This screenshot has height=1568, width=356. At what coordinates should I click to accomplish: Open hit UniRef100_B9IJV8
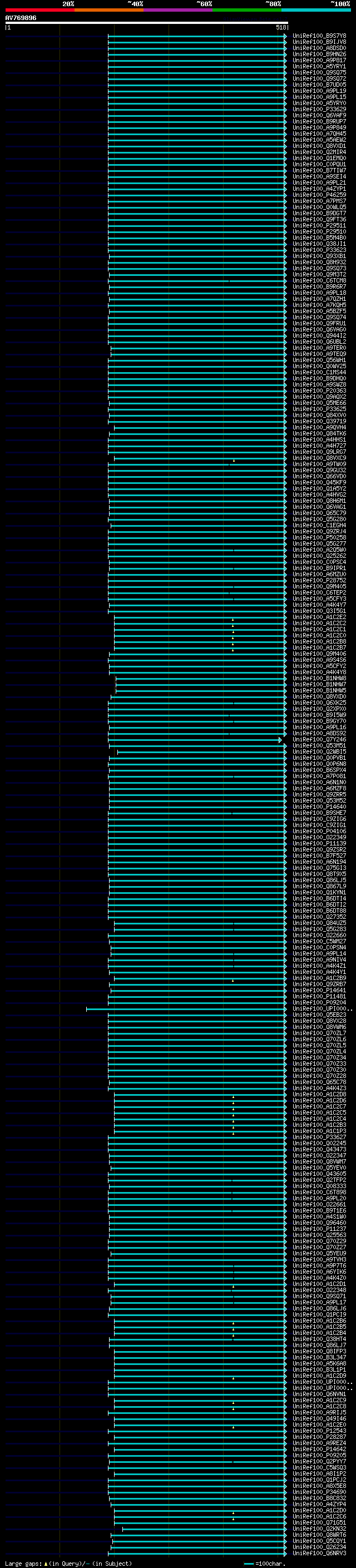319,42
